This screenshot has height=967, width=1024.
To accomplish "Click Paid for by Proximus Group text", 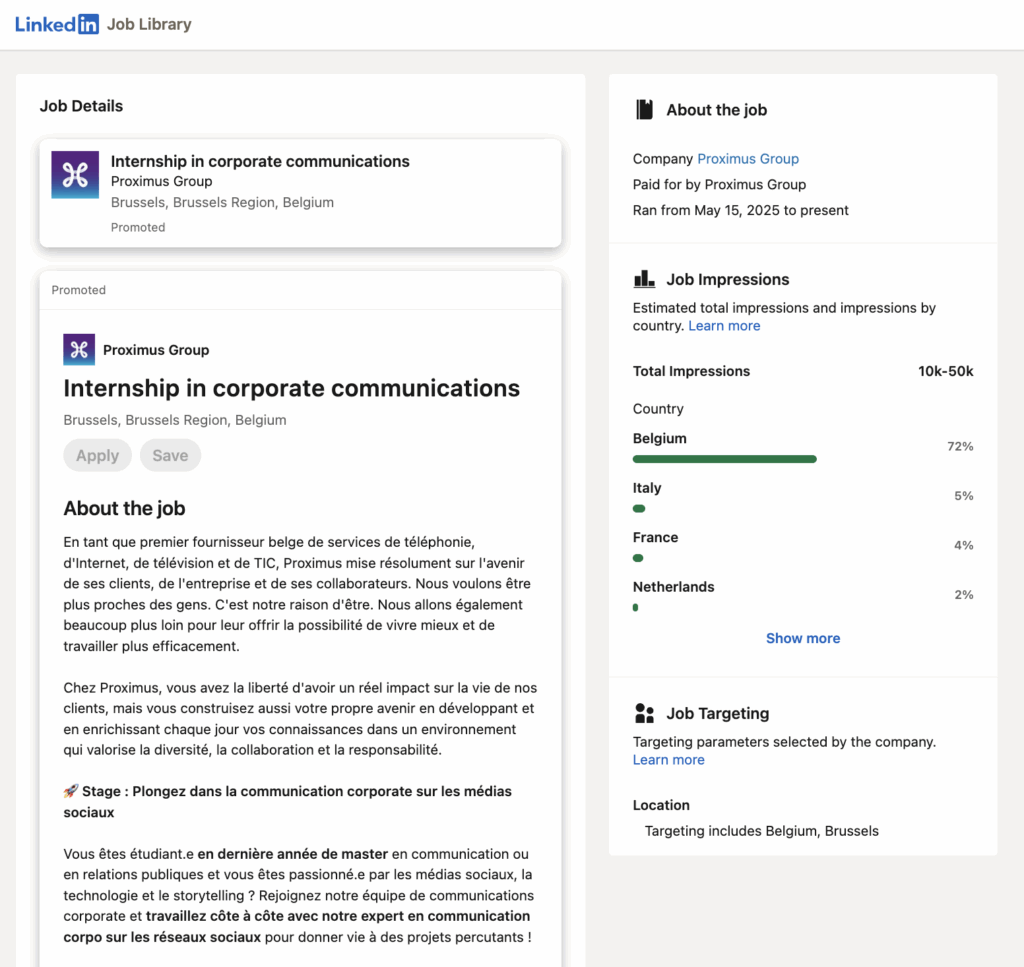I will pyautogui.click(x=719, y=185).
